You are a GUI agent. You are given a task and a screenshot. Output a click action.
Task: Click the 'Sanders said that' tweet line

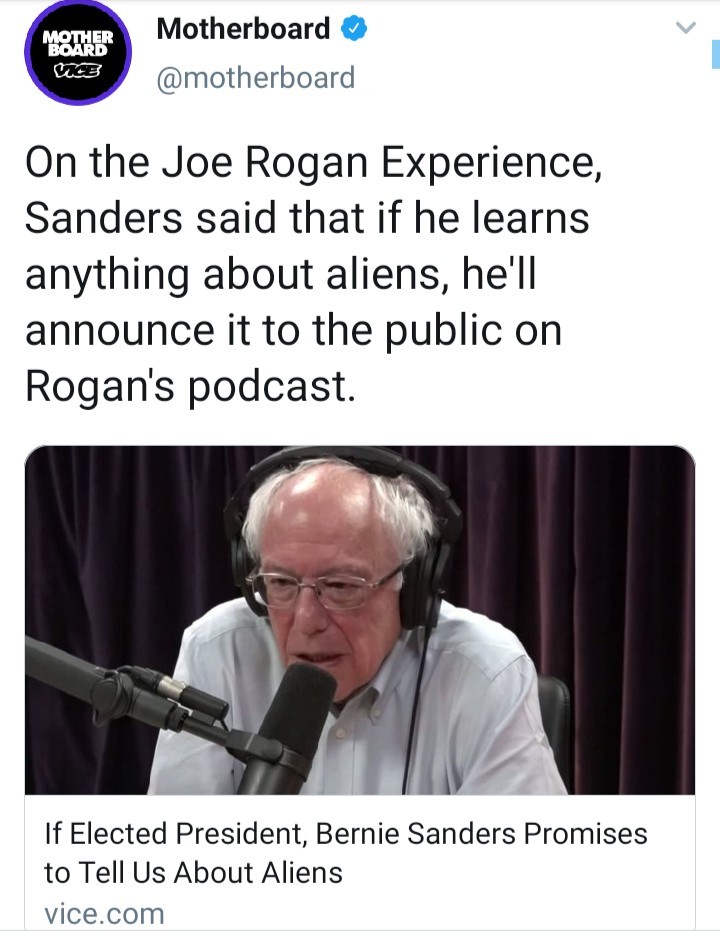pos(307,218)
